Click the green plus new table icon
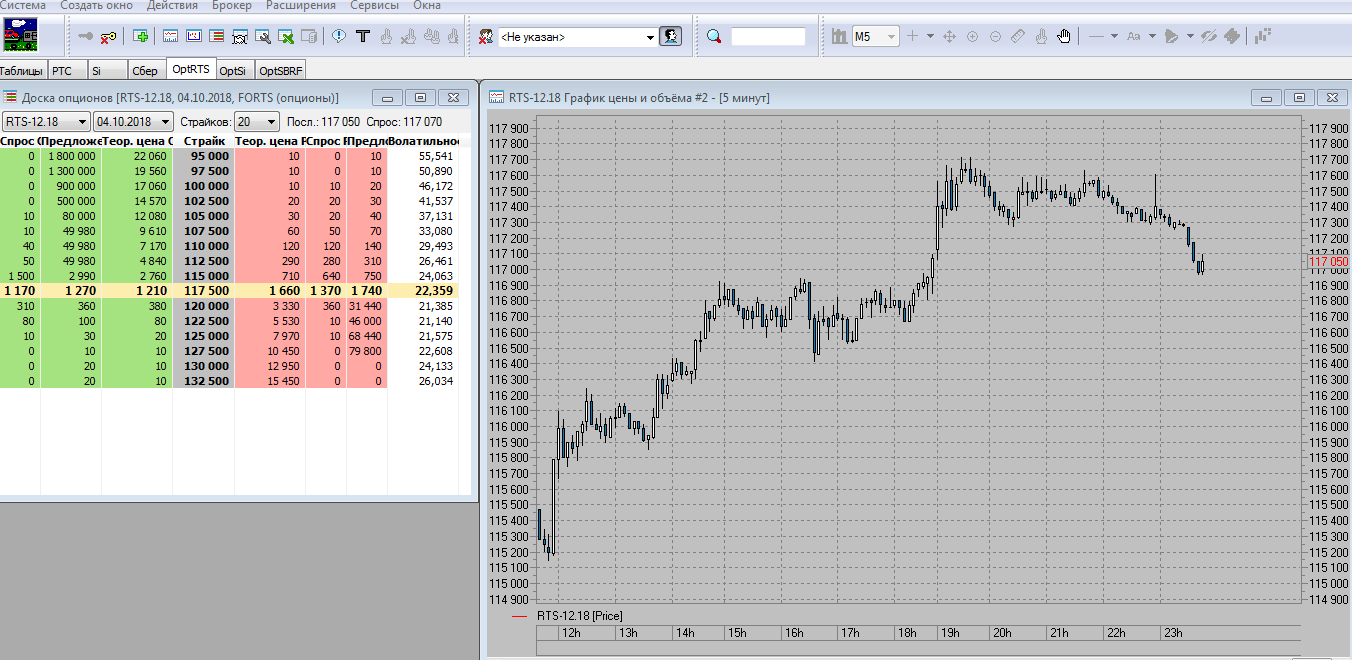 pos(141,37)
